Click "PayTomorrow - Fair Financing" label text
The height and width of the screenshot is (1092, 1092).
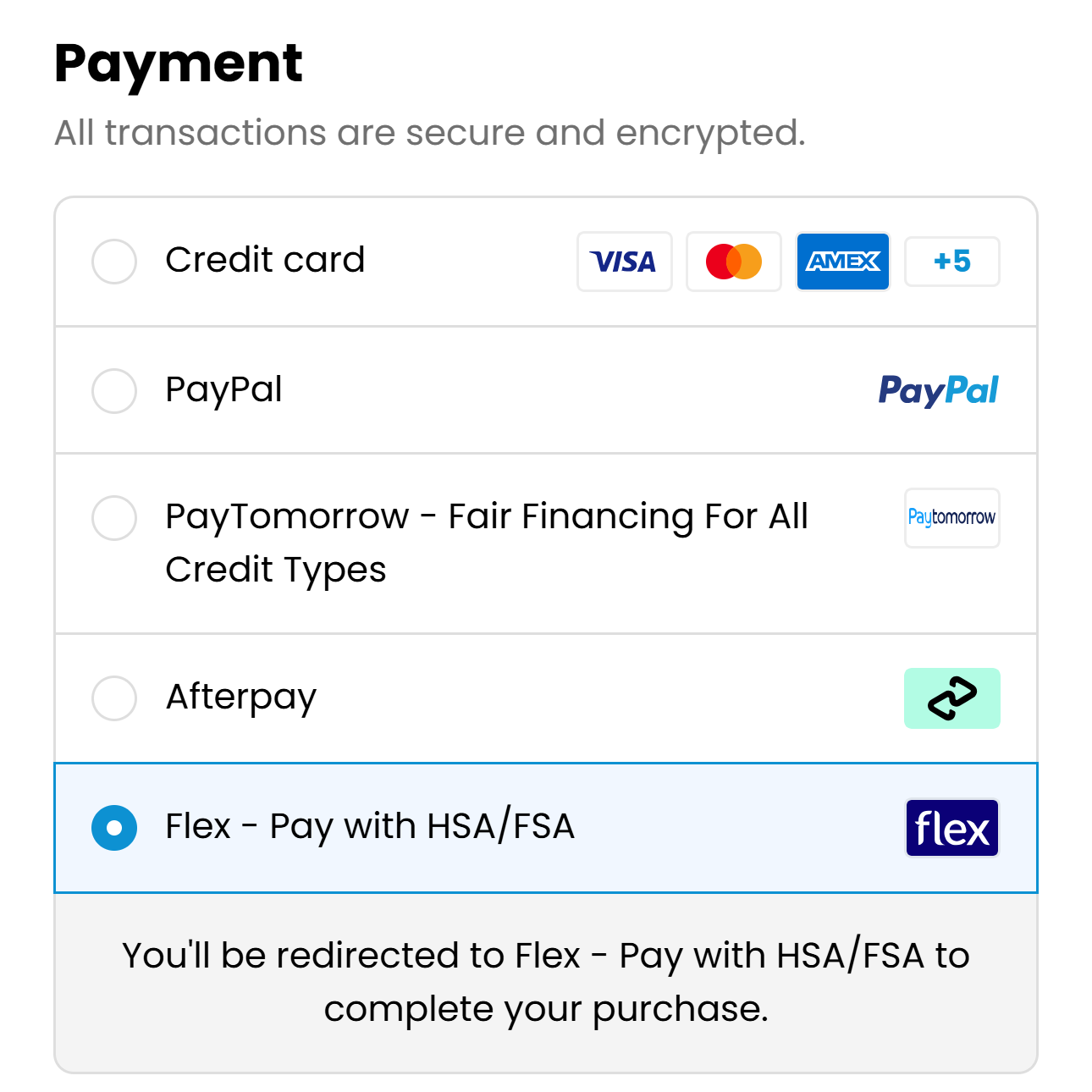point(486,517)
